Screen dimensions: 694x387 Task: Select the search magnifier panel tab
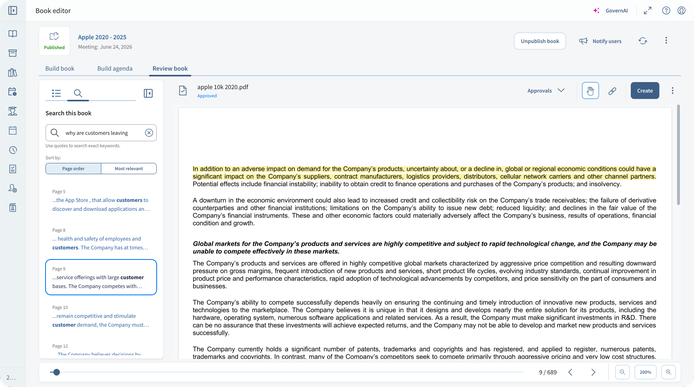(78, 93)
